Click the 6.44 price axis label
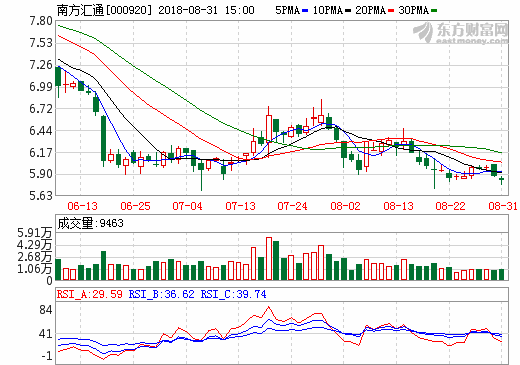The height and width of the screenshot is (365, 520). coord(41,131)
